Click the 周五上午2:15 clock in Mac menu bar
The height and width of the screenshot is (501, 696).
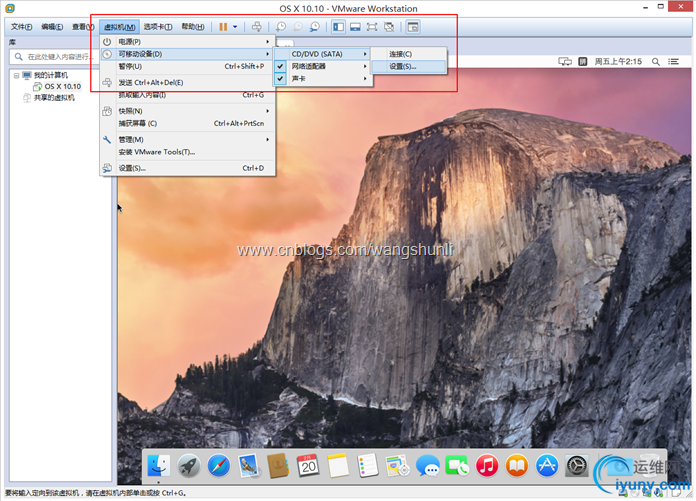click(x=618, y=62)
